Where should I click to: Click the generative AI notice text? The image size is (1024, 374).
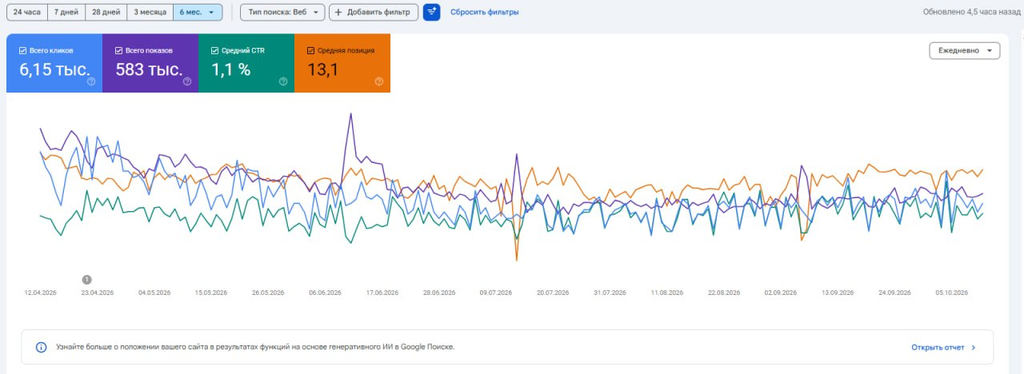pyautogui.click(x=255, y=347)
